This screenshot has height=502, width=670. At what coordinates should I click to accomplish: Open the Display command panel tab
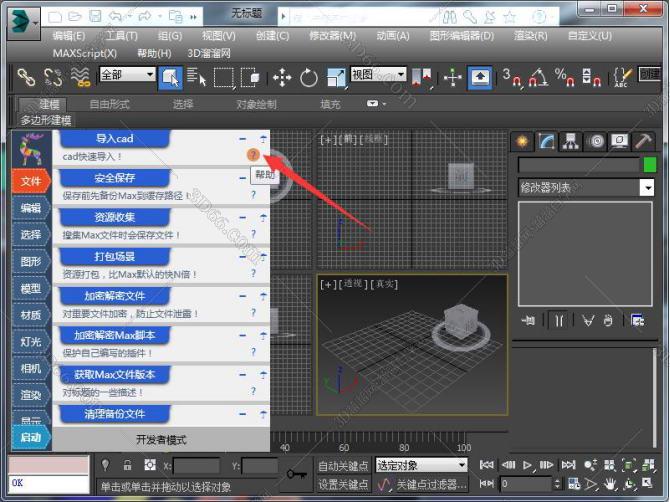coord(620,141)
